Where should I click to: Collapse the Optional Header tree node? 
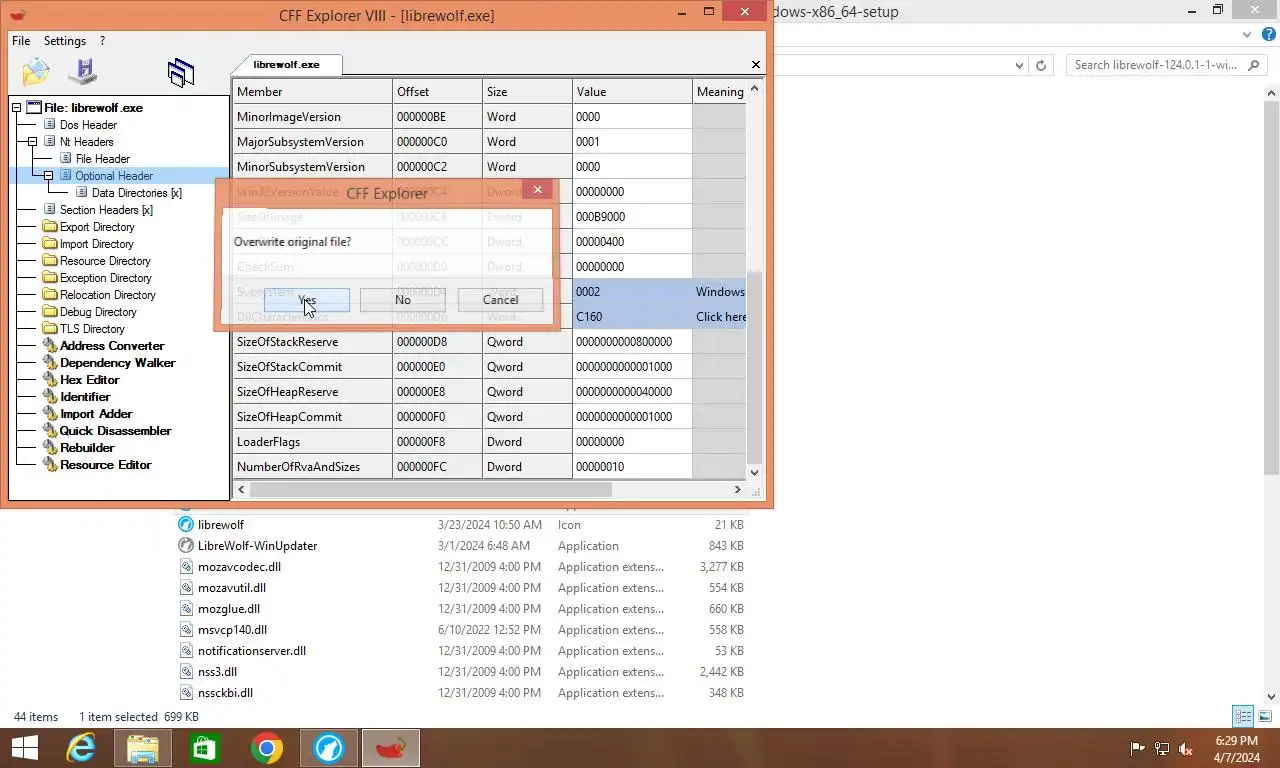point(48,176)
